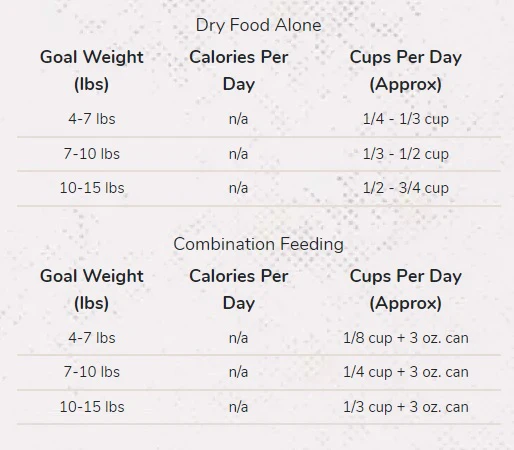Click the 'Combination Feeding' table title
The height and width of the screenshot is (450, 514).
pos(258,244)
